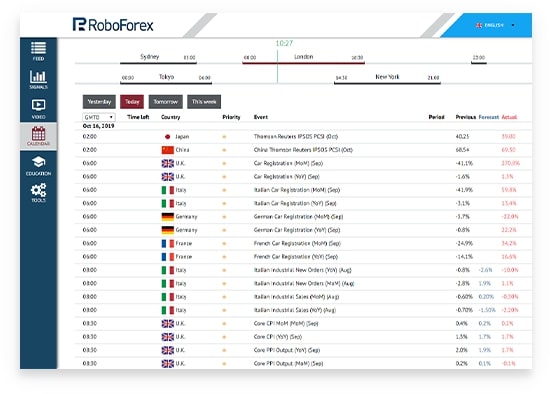Click the Forecast column header
The image size is (550, 394).
click(x=489, y=117)
